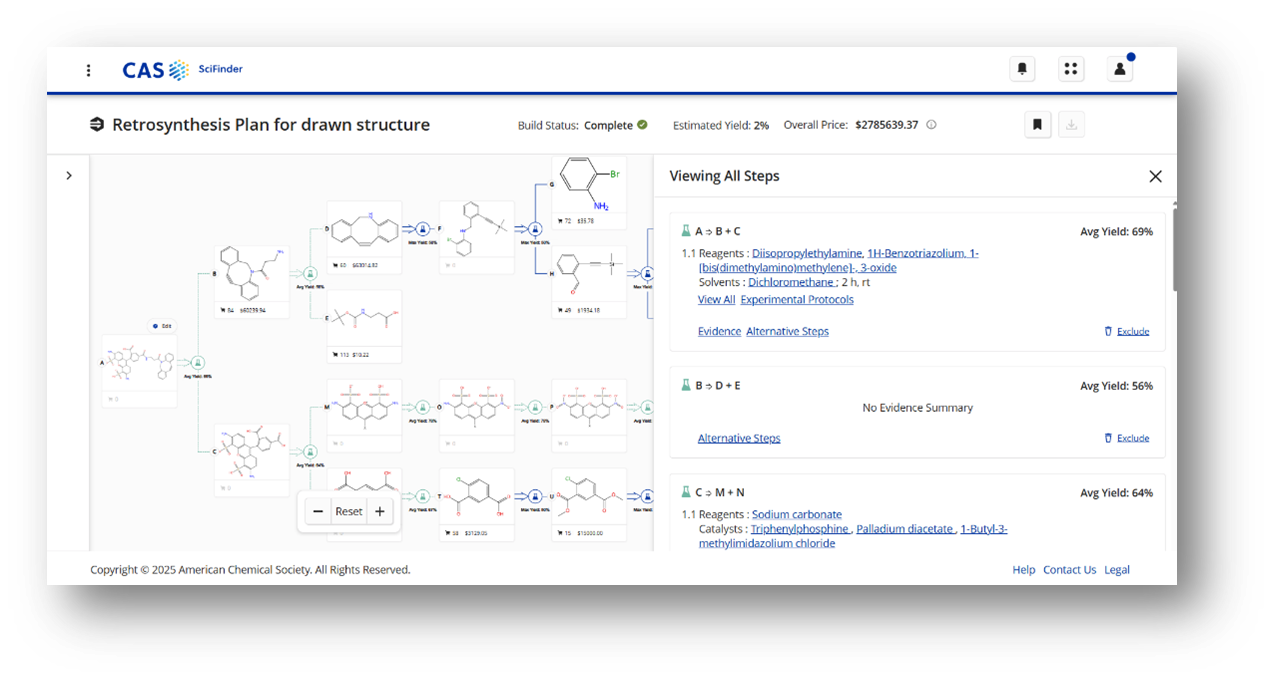The height and width of the screenshot is (680, 1272).
Task: Select the flask node before compound T
Action: (422, 496)
